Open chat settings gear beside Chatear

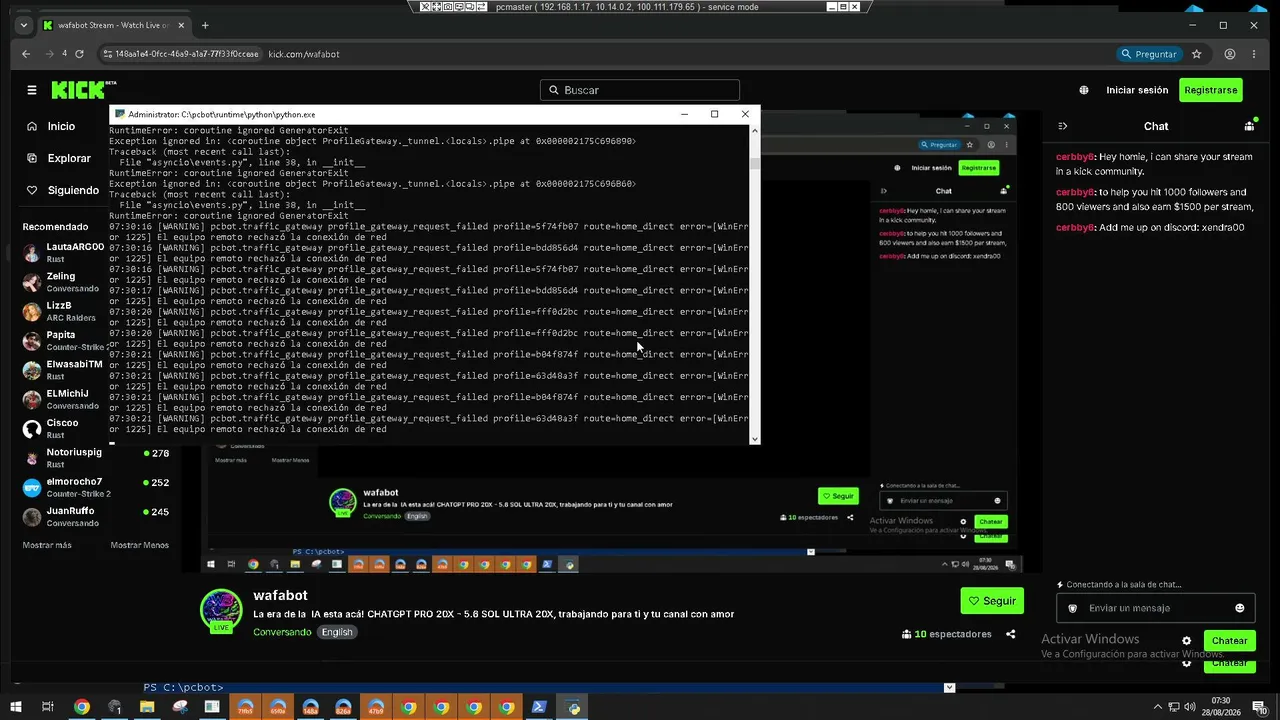pyautogui.click(x=1187, y=641)
